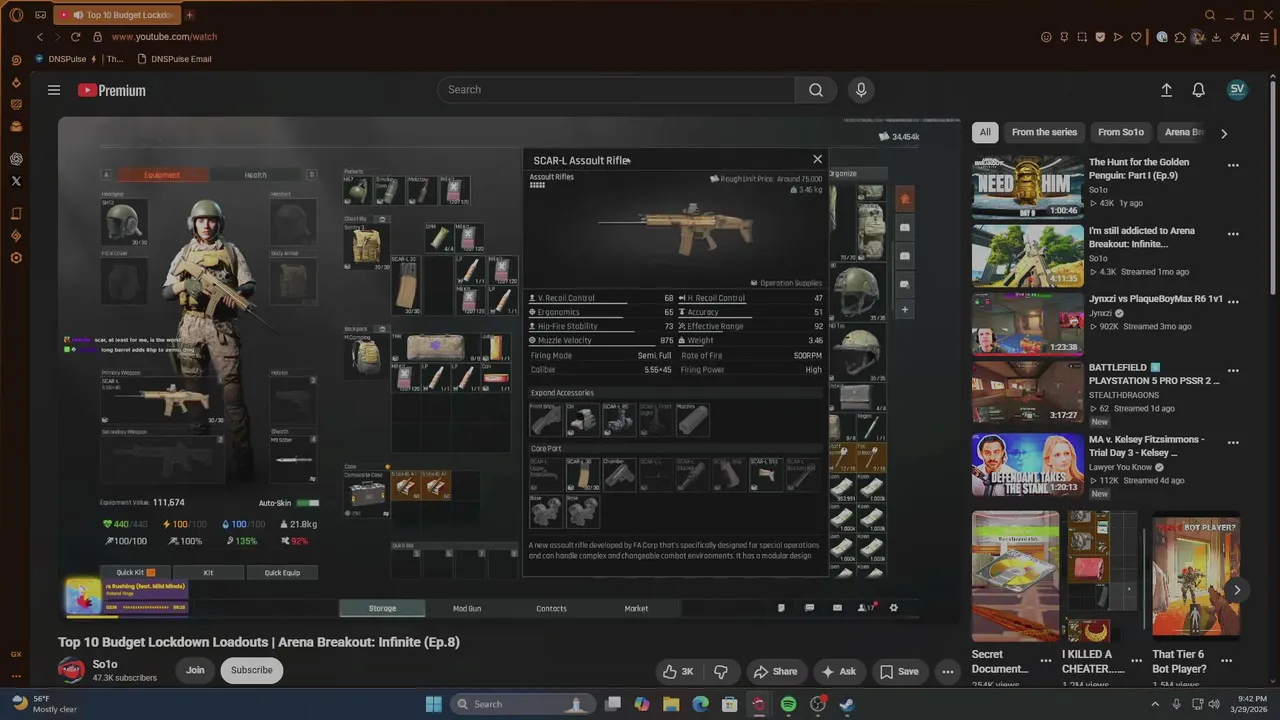The height and width of the screenshot is (720, 1280).
Task: Open more video actions ellipsis menu
Action: 948,671
